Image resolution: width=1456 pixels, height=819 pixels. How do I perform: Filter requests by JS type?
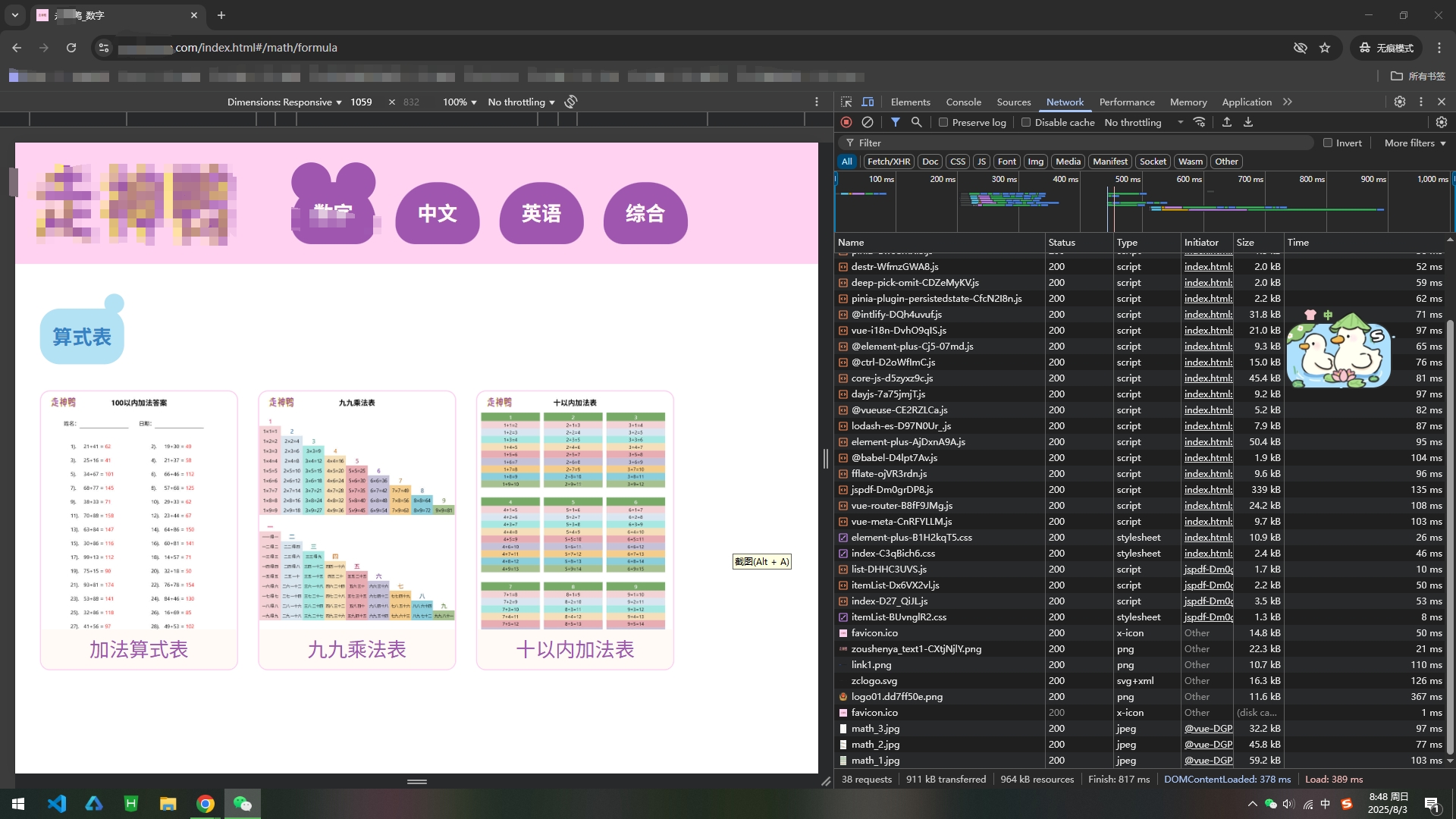pyautogui.click(x=981, y=162)
